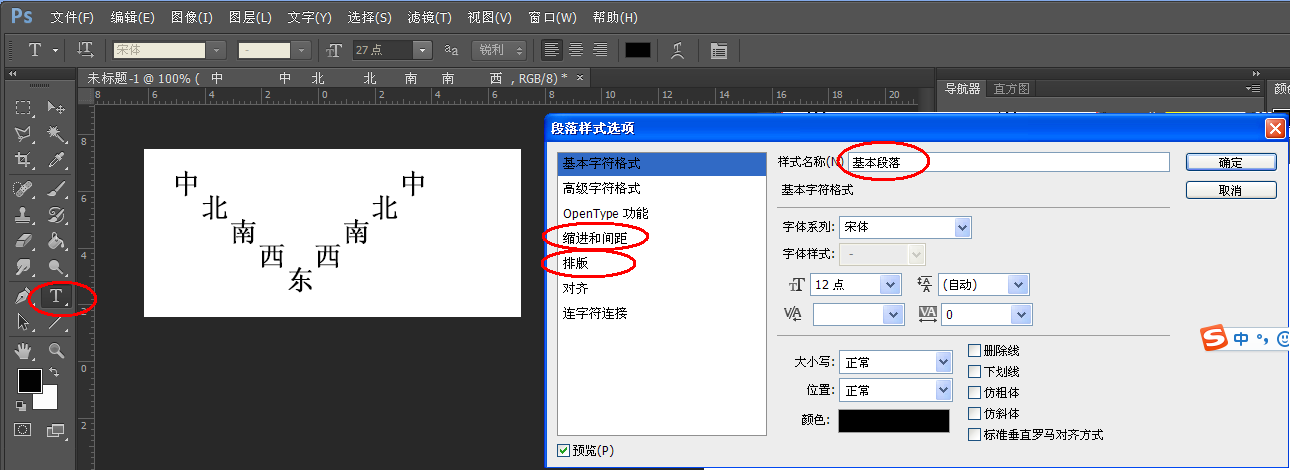Click the dialog 颜色 black color swatch
The height and width of the screenshot is (470, 1290).
point(894,421)
